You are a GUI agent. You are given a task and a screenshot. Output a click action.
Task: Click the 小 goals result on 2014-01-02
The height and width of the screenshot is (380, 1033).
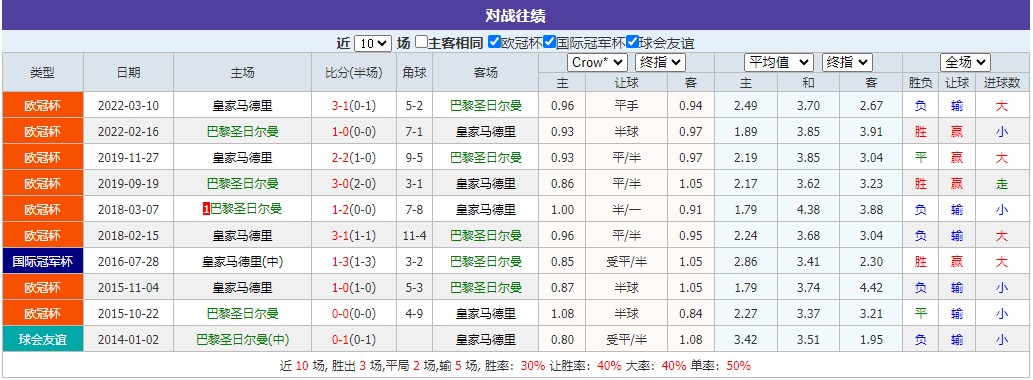pyautogui.click(x=1002, y=340)
